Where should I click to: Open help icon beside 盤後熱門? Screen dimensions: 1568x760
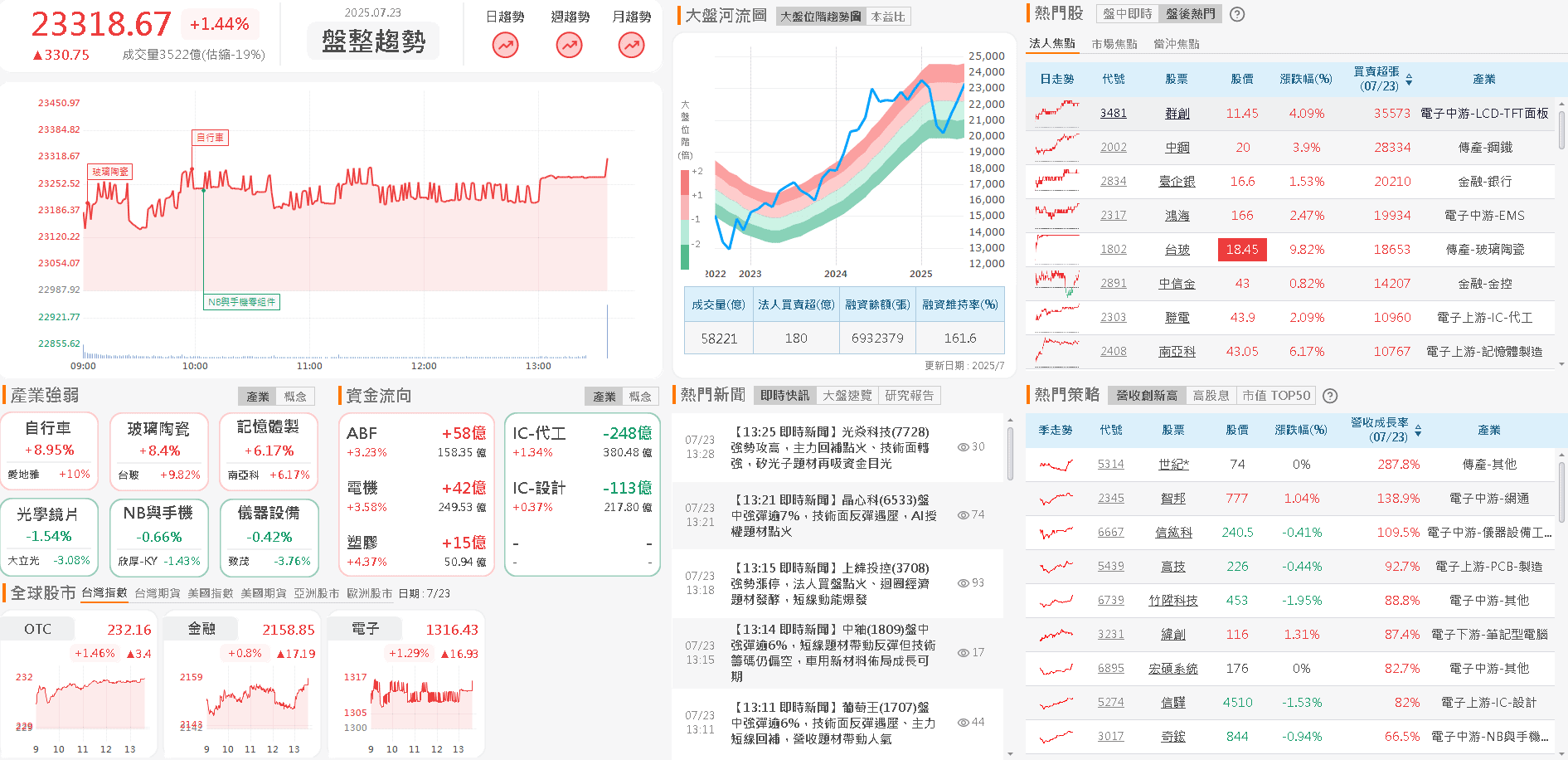(1237, 14)
